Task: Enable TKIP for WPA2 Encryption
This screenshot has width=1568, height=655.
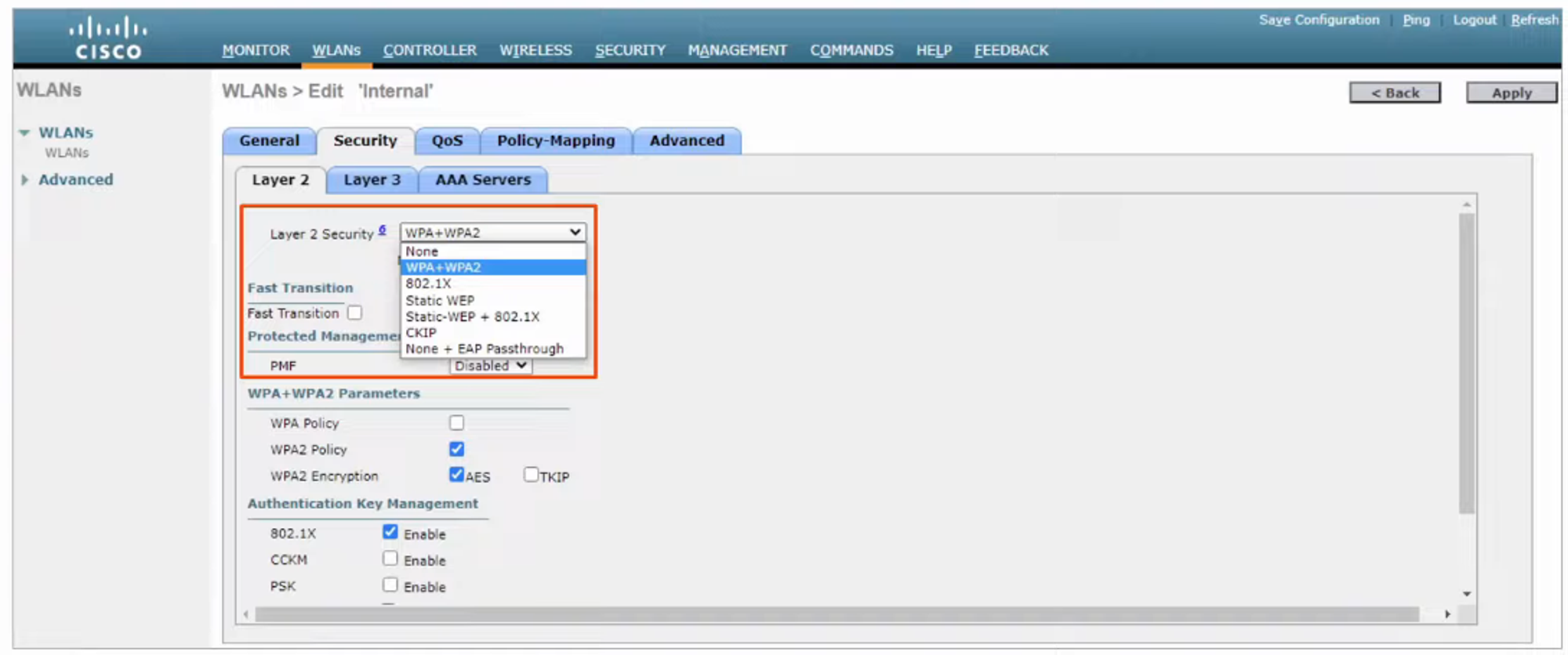Action: pyautogui.click(x=531, y=475)
